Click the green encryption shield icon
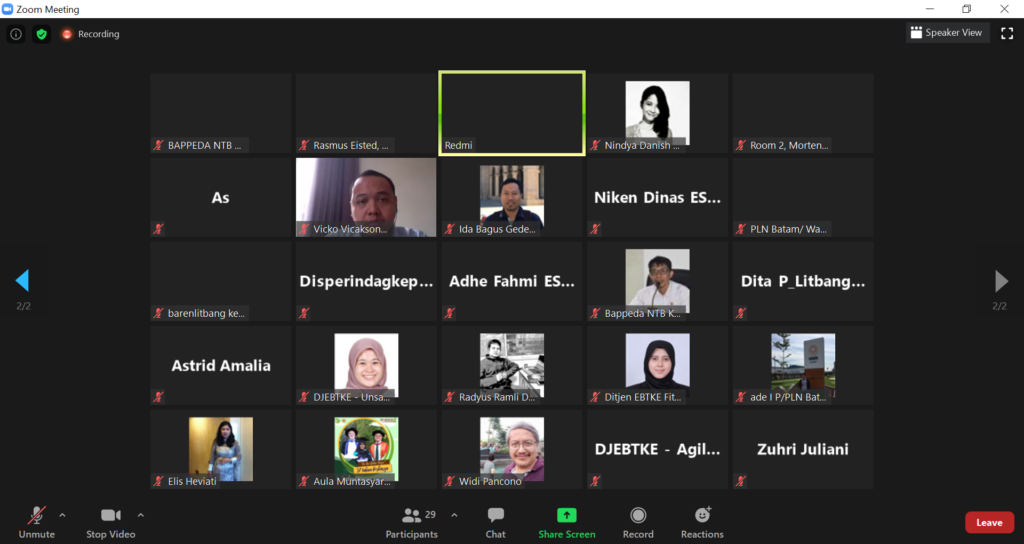 tap(41, 34)
